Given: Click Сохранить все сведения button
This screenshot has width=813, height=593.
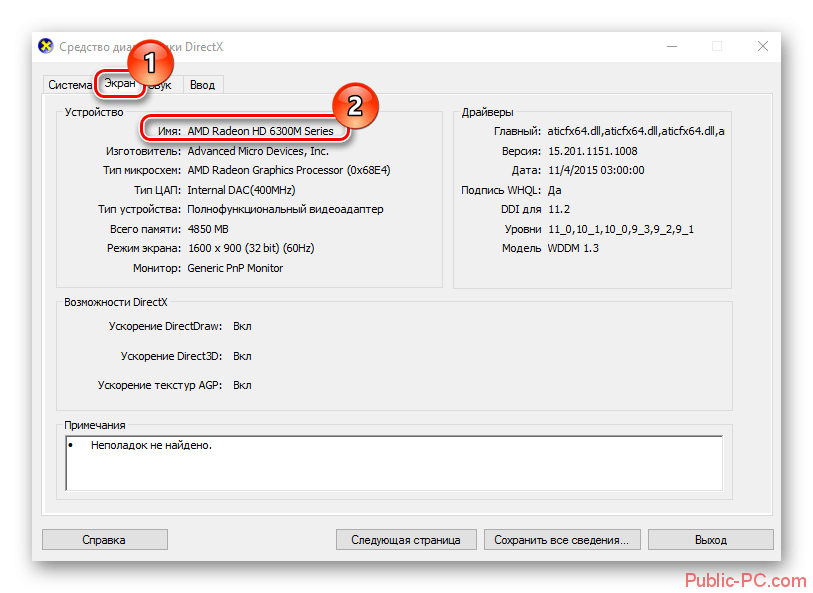Looking at the screenshot, I should click(561, 539).
